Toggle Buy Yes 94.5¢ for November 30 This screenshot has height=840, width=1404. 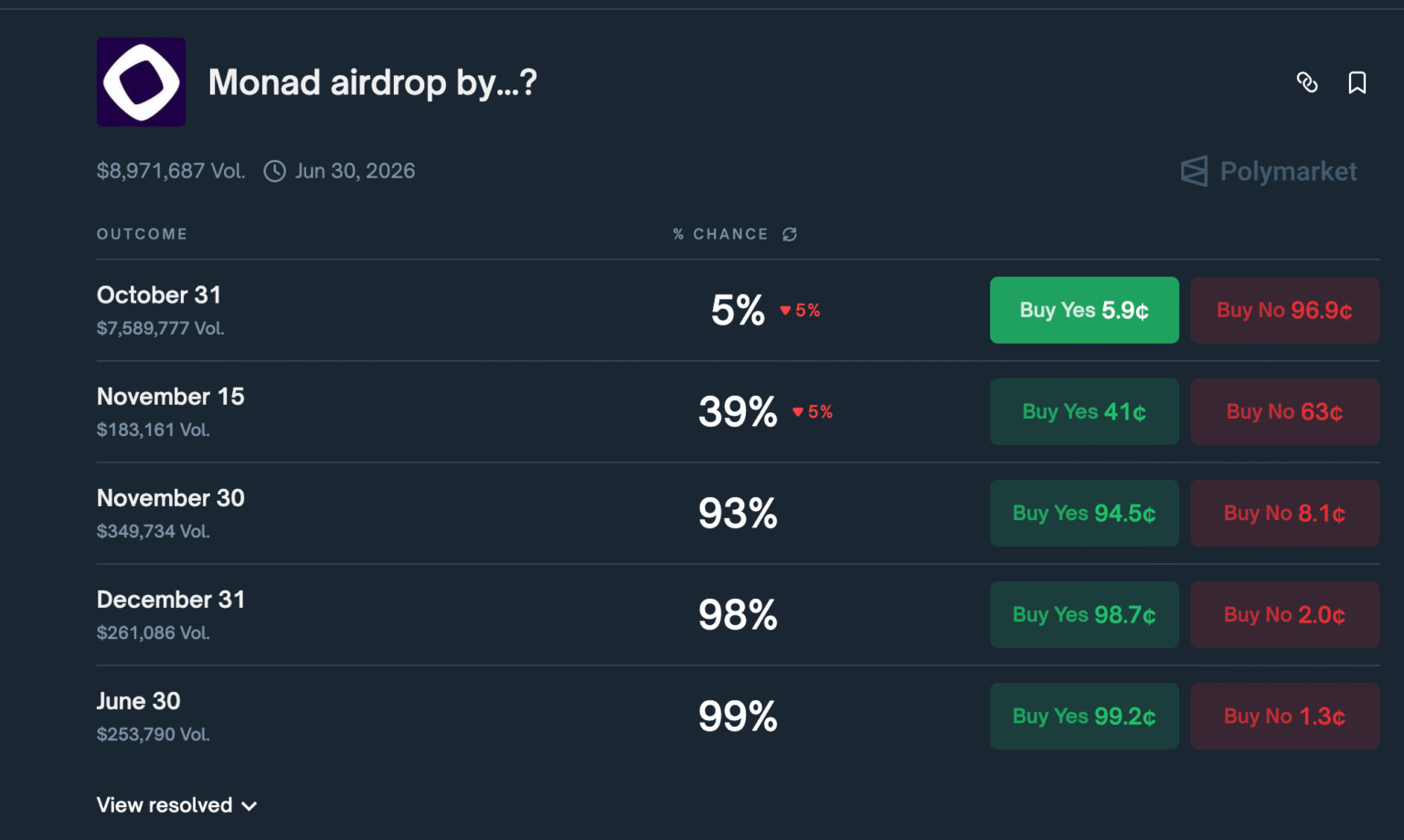pos(1084,513)
